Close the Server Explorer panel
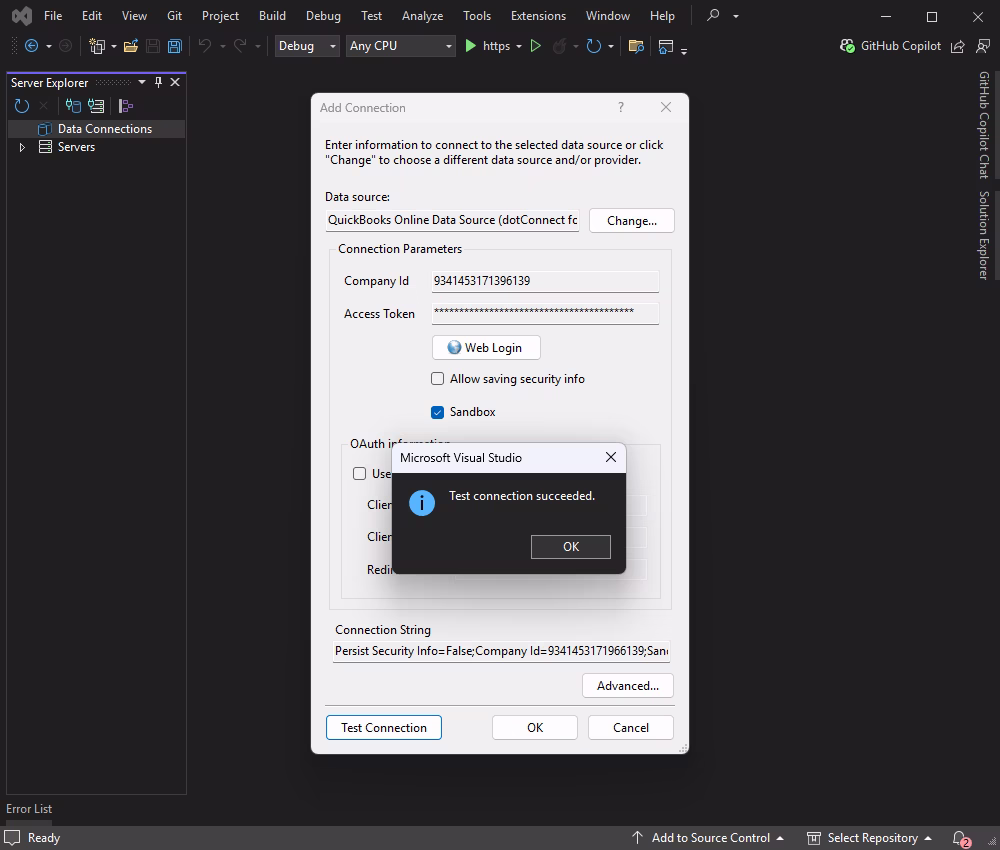The height and width of the screenshot is (850, 1000). pos(175,82)
